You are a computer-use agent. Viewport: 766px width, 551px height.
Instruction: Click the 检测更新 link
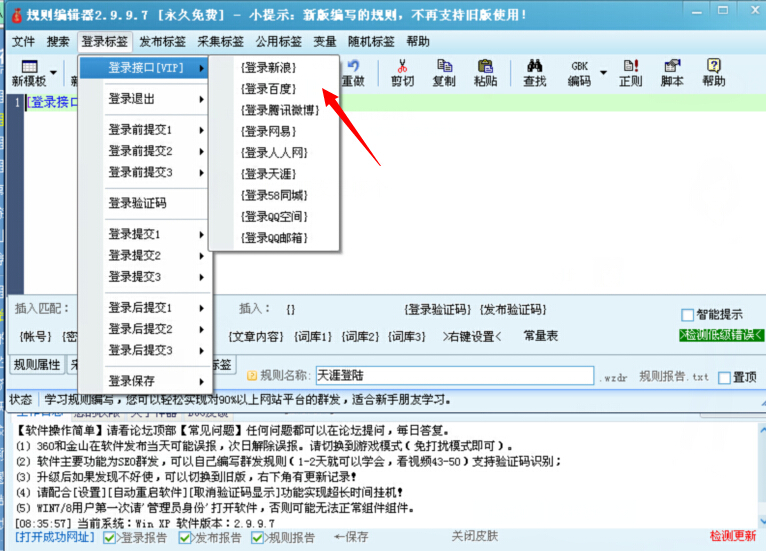tap(732, 536)
